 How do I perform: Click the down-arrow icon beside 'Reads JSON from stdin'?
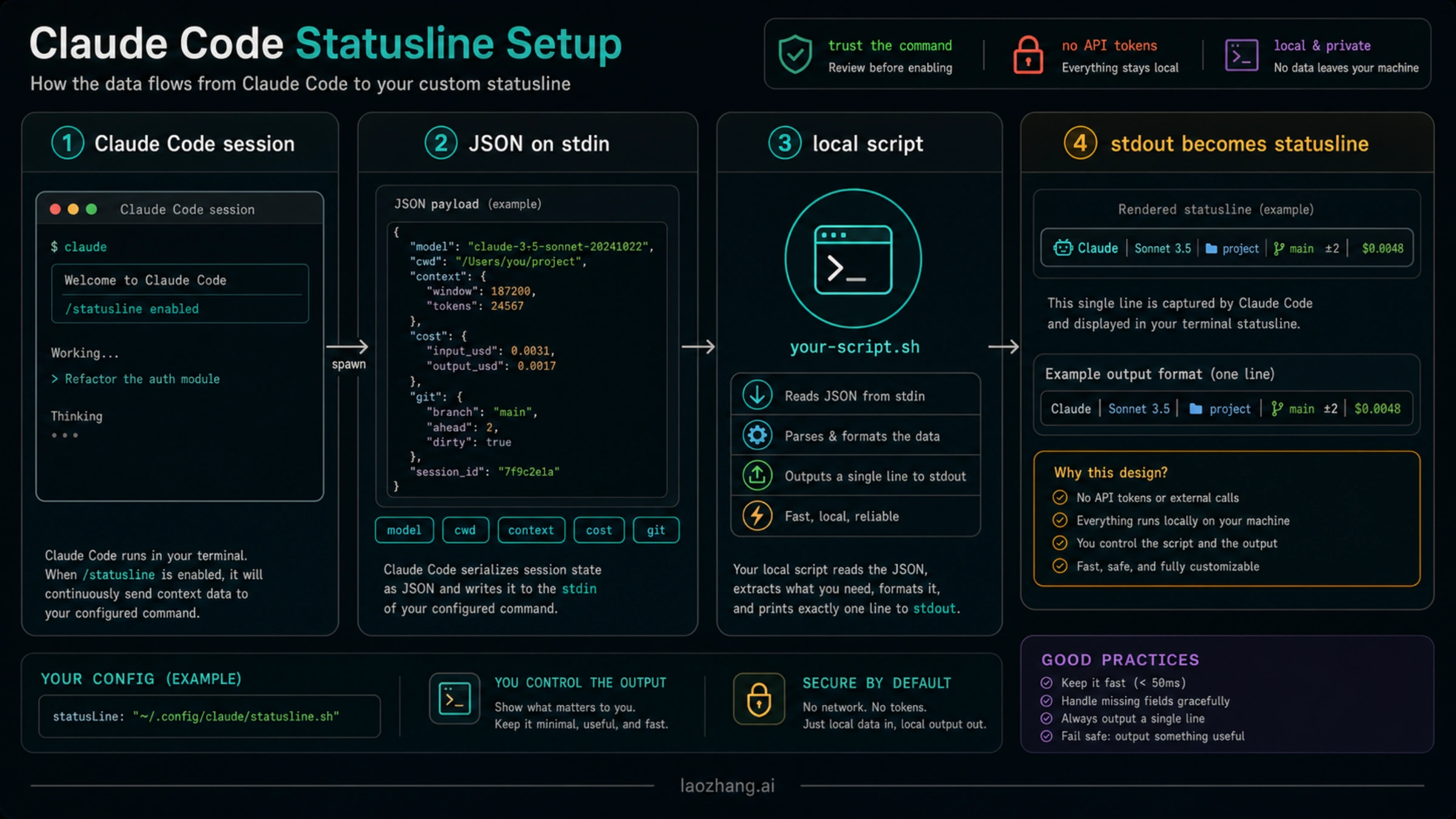click(x=757, y=394)
